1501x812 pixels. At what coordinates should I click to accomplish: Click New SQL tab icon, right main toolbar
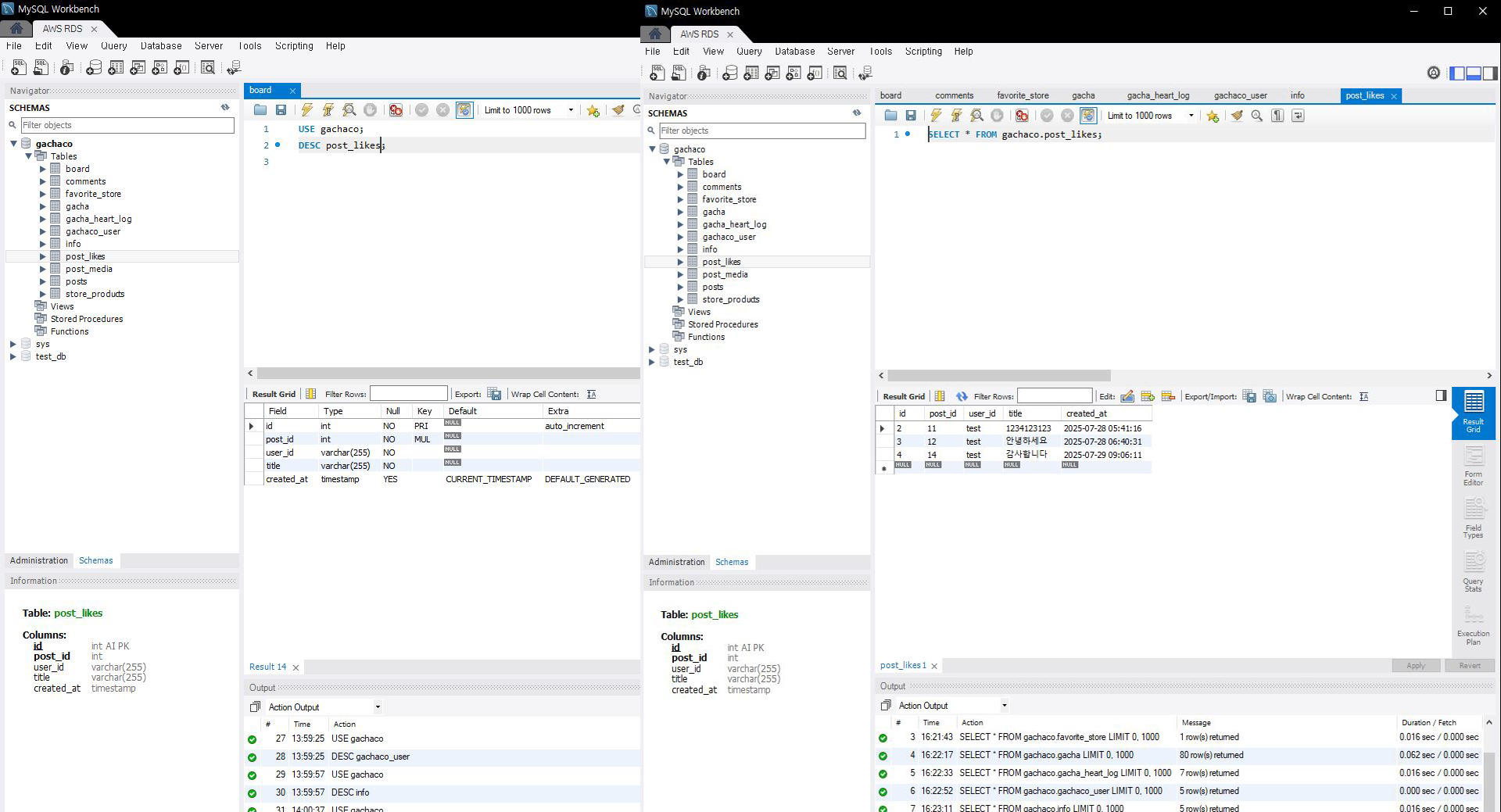pos(657,73)
